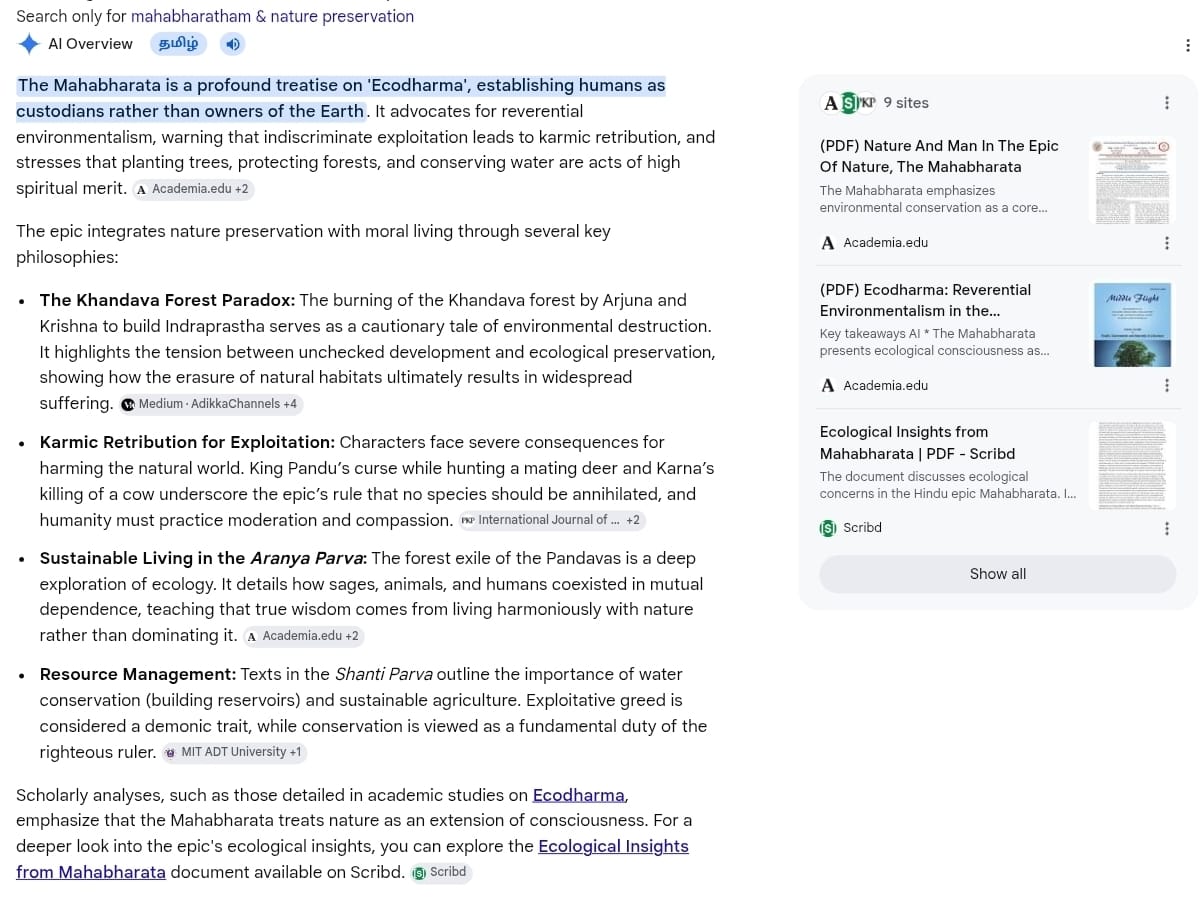
Task: Open the Scribd citation chip at the end
Action: 440,872
